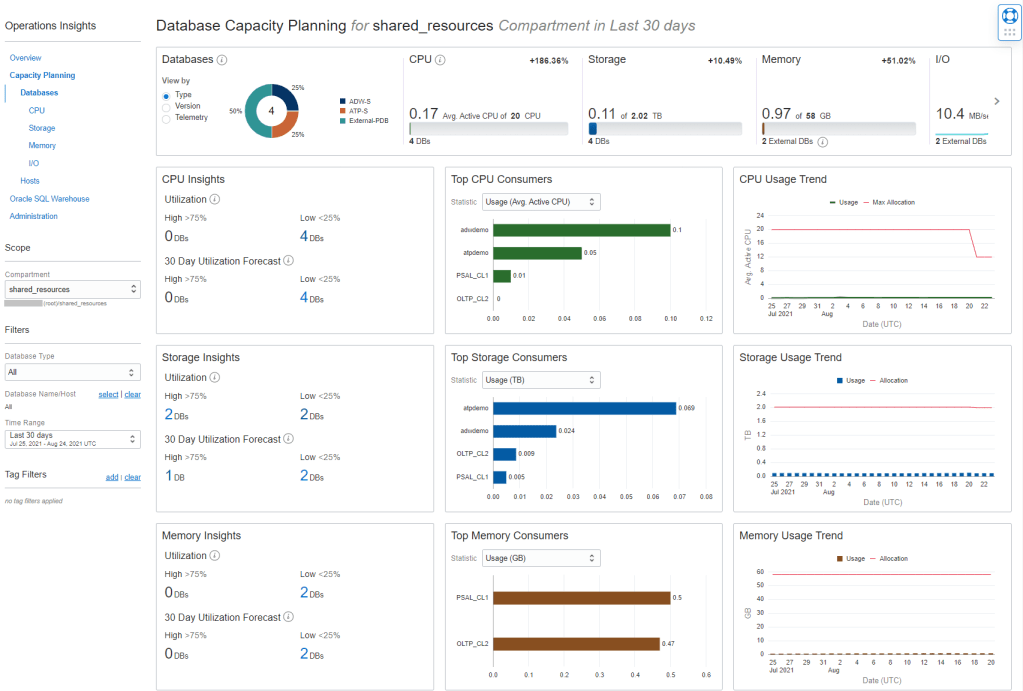Select the Telemetry view-by radio button
1023x691 pixels.
166,118
